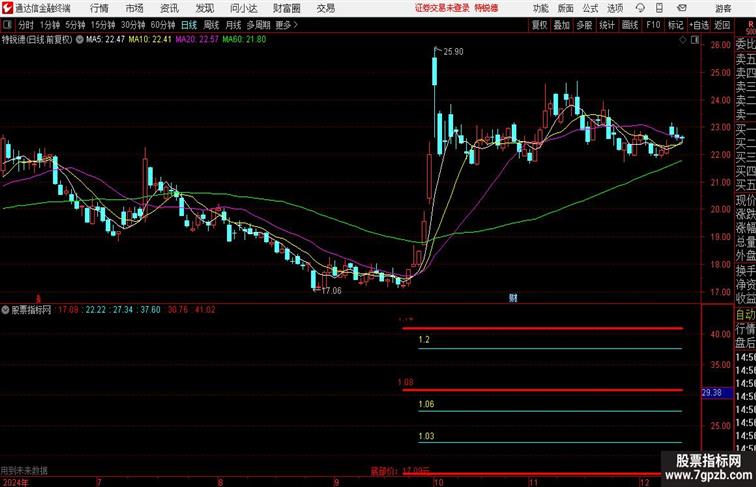Click the 1.06 level line label
The image size is (756, 487).
[426, 404]
